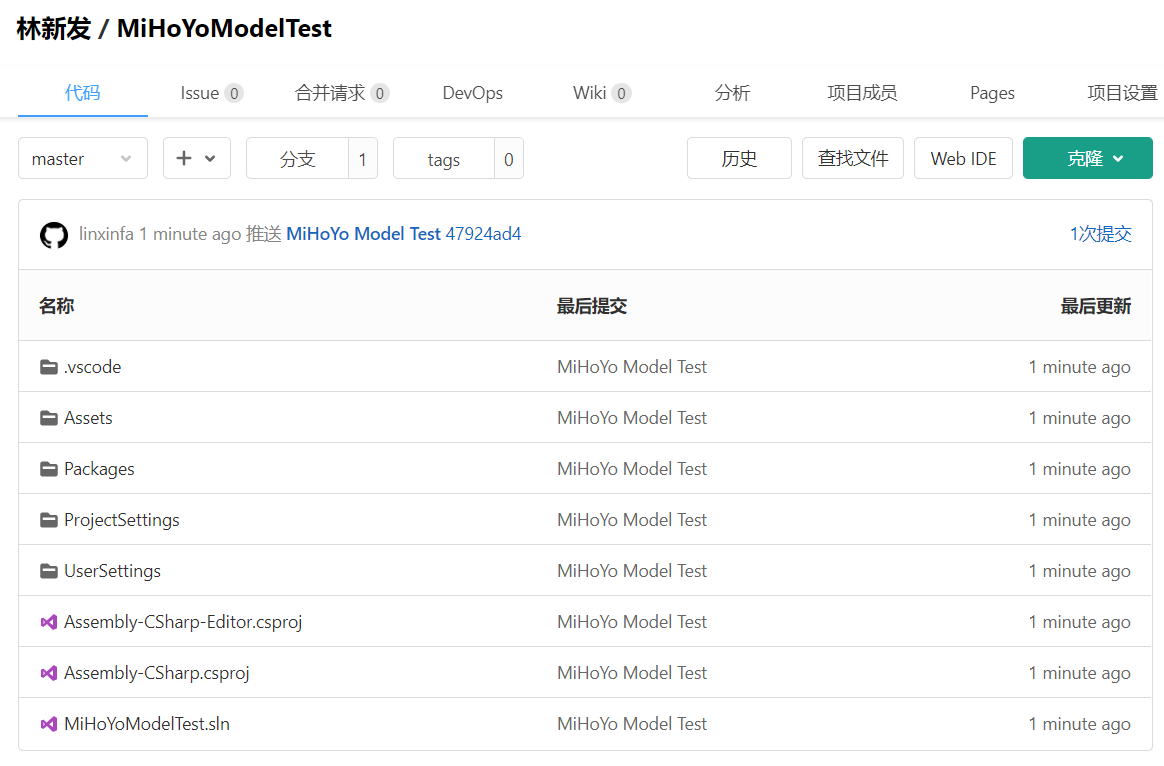Click the .vscode folder icon

click(x=49, y=367)
